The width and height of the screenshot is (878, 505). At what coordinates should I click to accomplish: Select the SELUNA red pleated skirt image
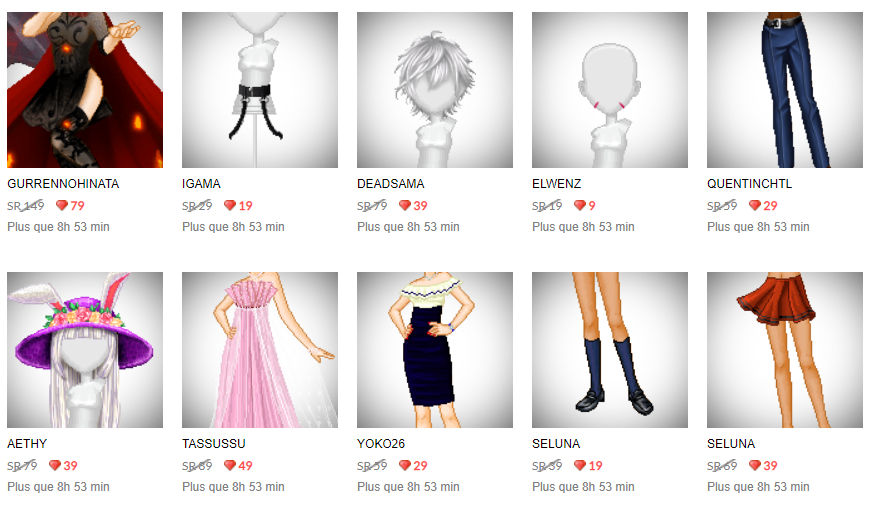785,350
